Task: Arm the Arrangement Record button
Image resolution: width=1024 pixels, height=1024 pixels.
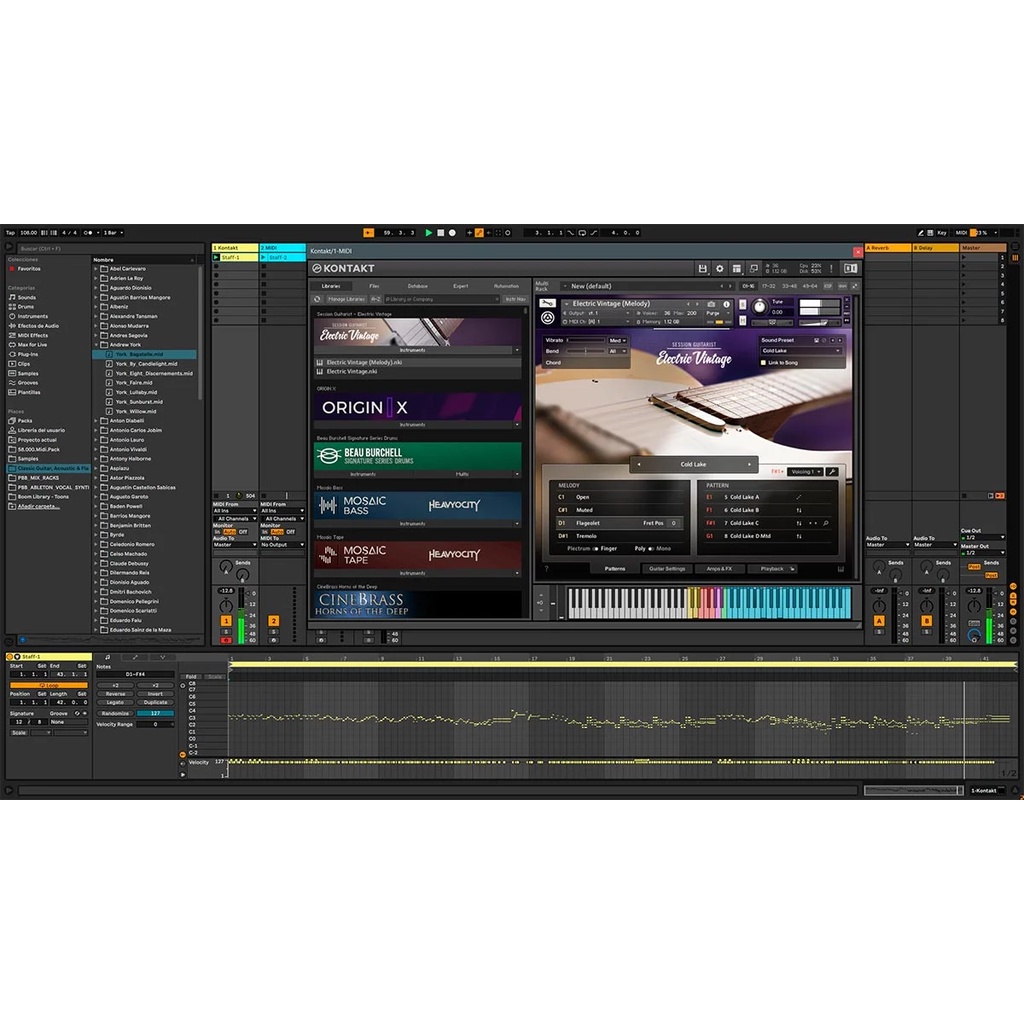Action: coord(452,232)
